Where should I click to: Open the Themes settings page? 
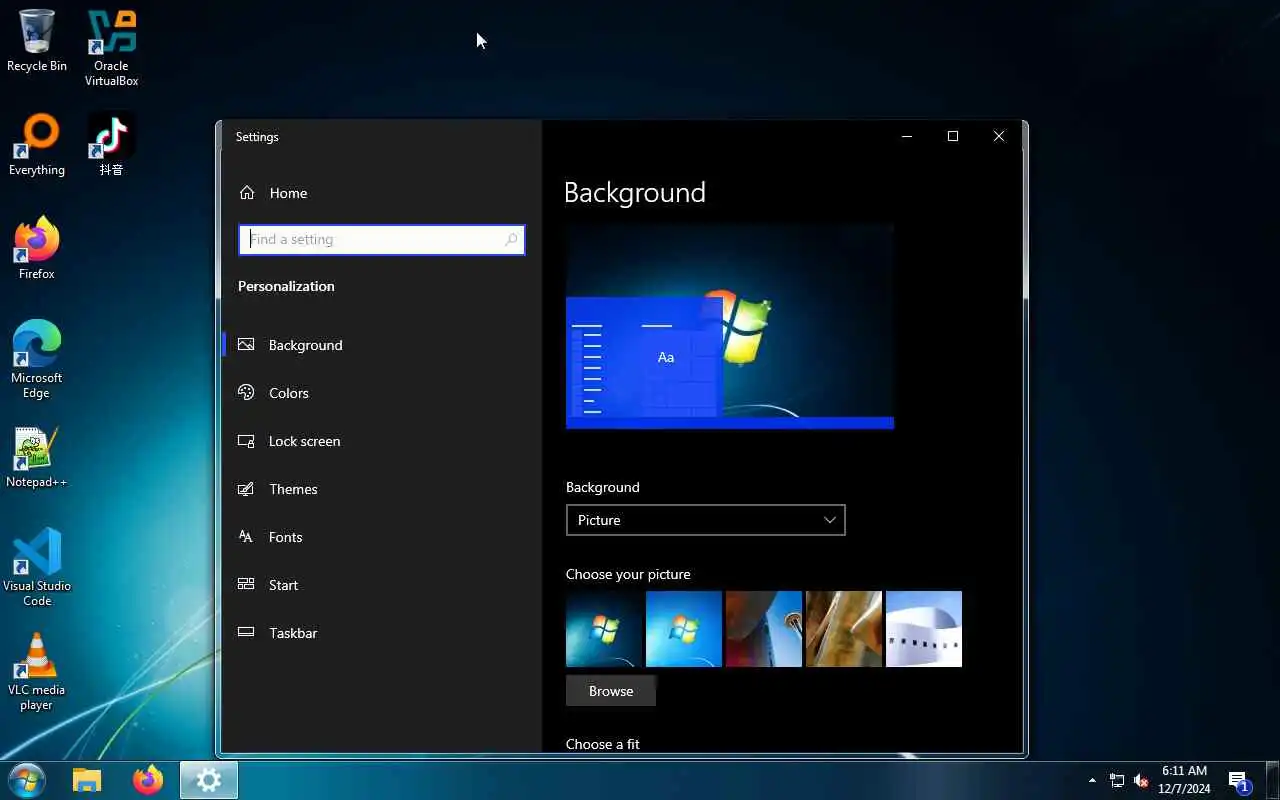(x=382, y=489)
